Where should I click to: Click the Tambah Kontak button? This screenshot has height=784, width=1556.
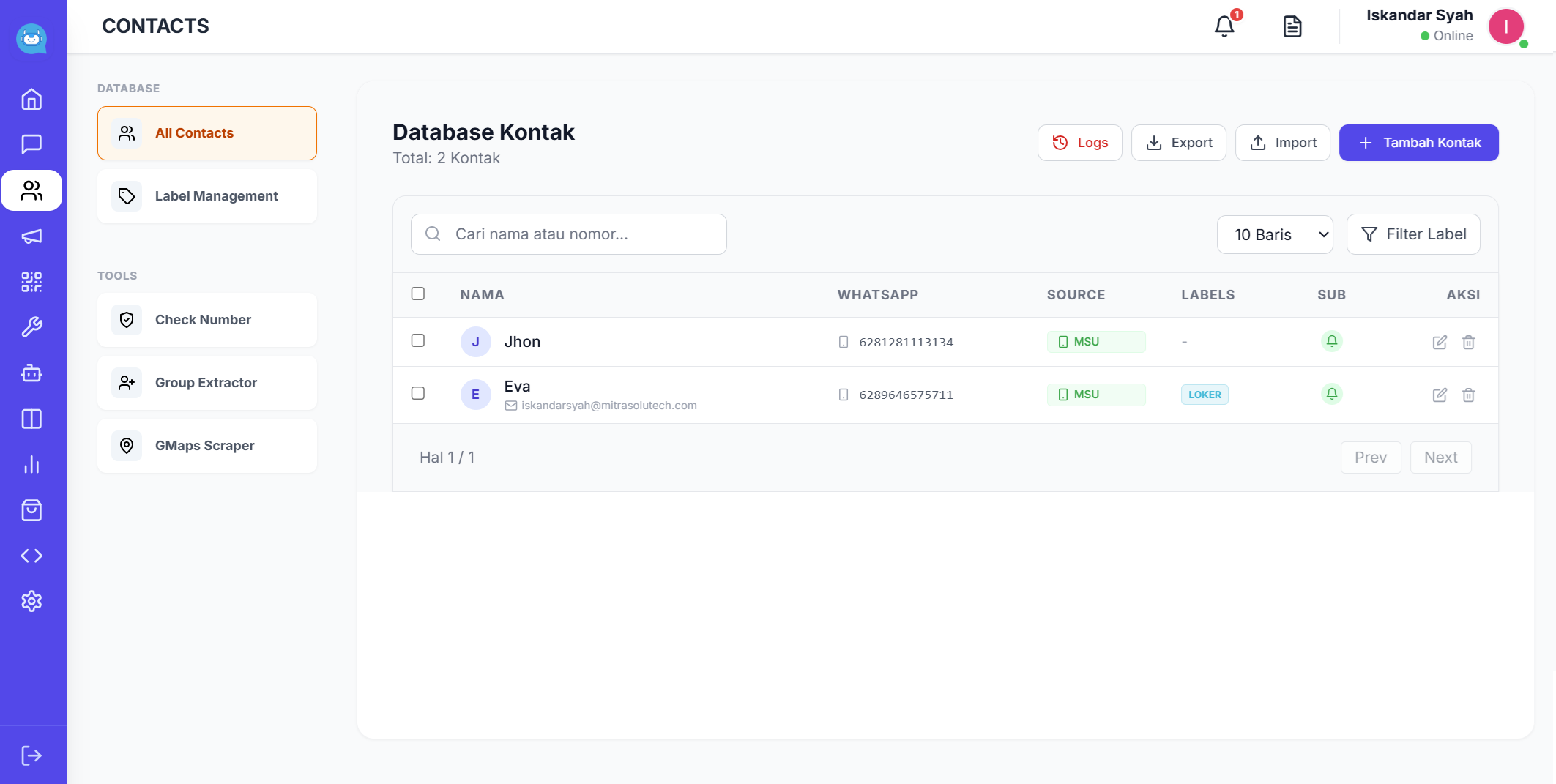[1418, 143]
